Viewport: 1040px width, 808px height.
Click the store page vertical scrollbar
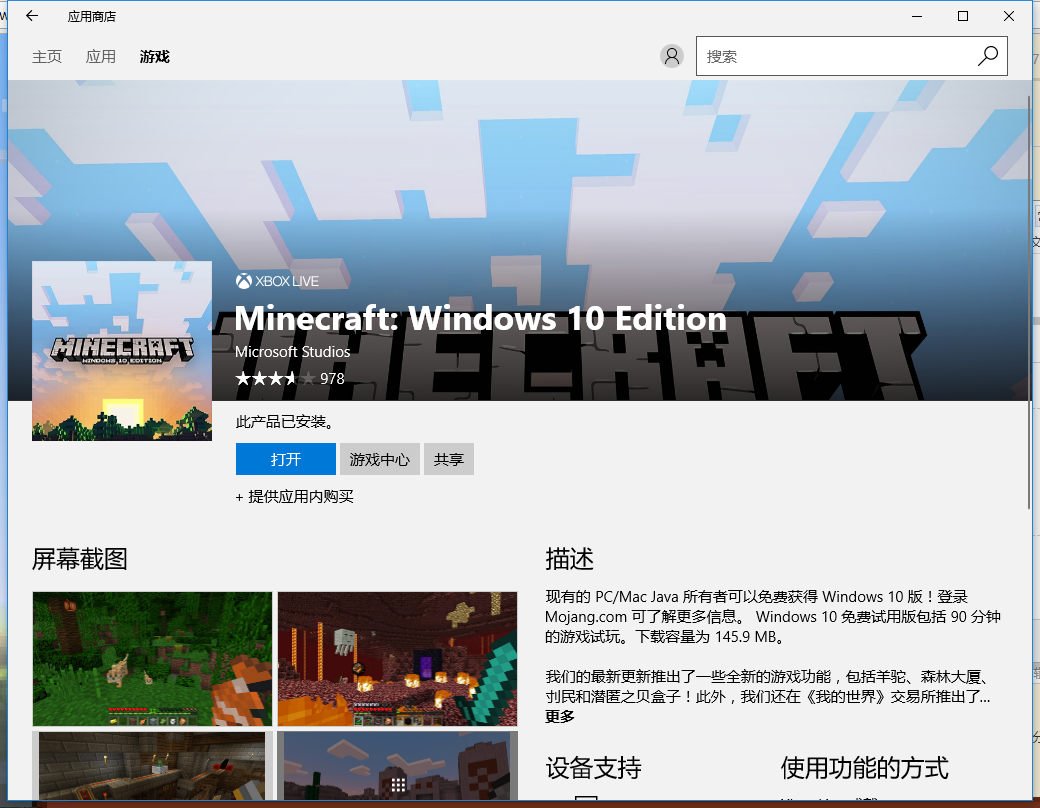[1029, 302]
